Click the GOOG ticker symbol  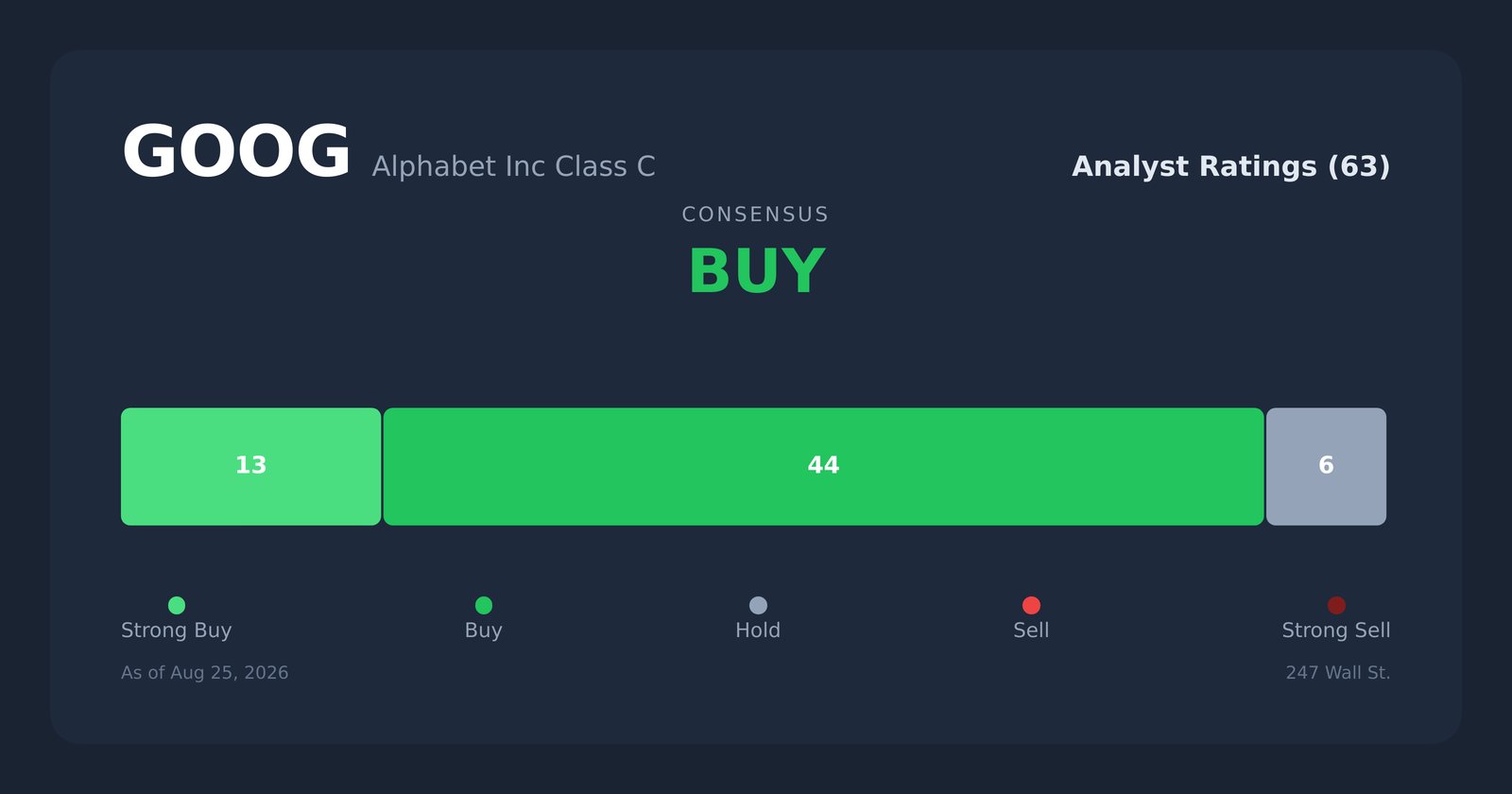tap(236, 152)
